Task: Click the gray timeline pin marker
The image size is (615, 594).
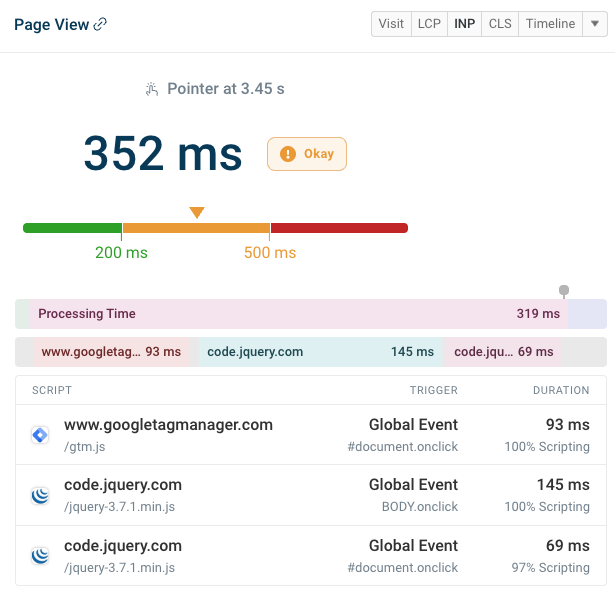Action: point(564,291)
